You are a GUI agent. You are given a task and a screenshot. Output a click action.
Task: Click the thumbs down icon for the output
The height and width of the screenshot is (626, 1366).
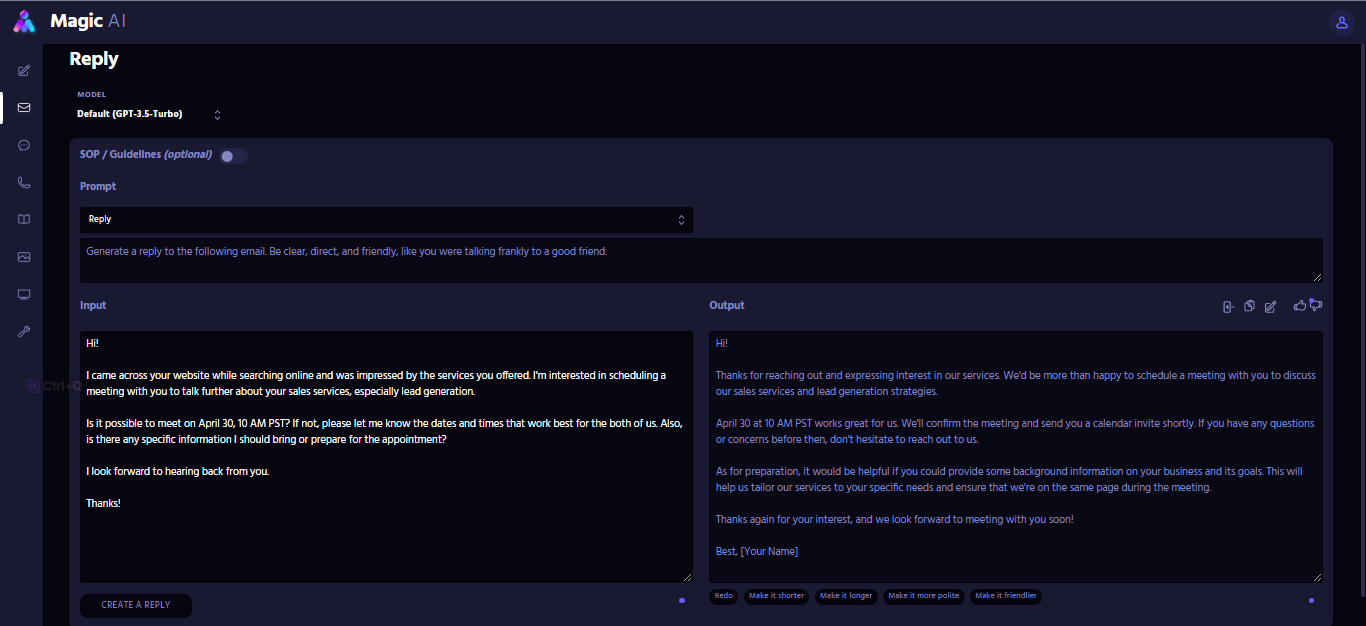click(x=1316, y=306)
